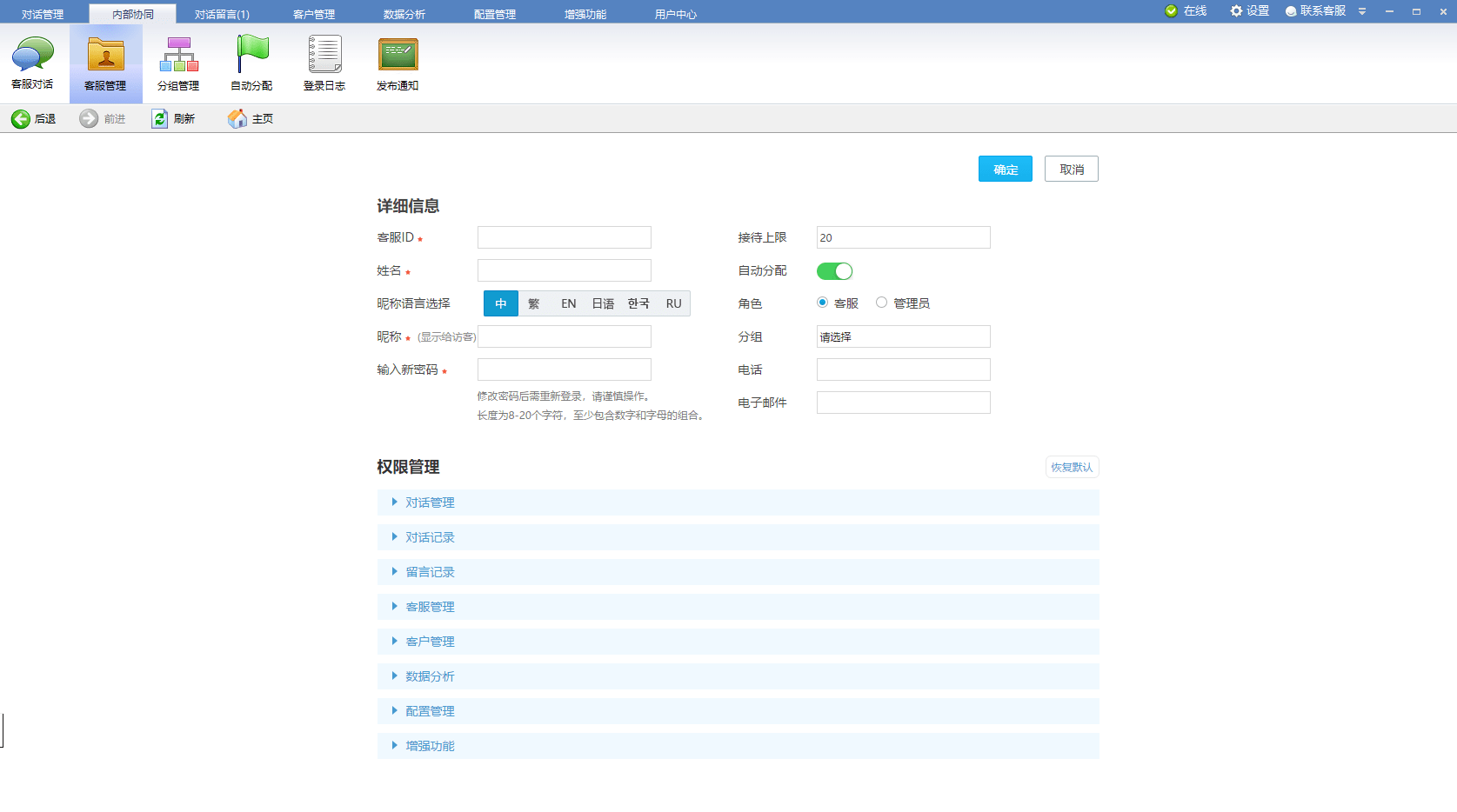Contact support via 联系客服

tap(1315, 11)
